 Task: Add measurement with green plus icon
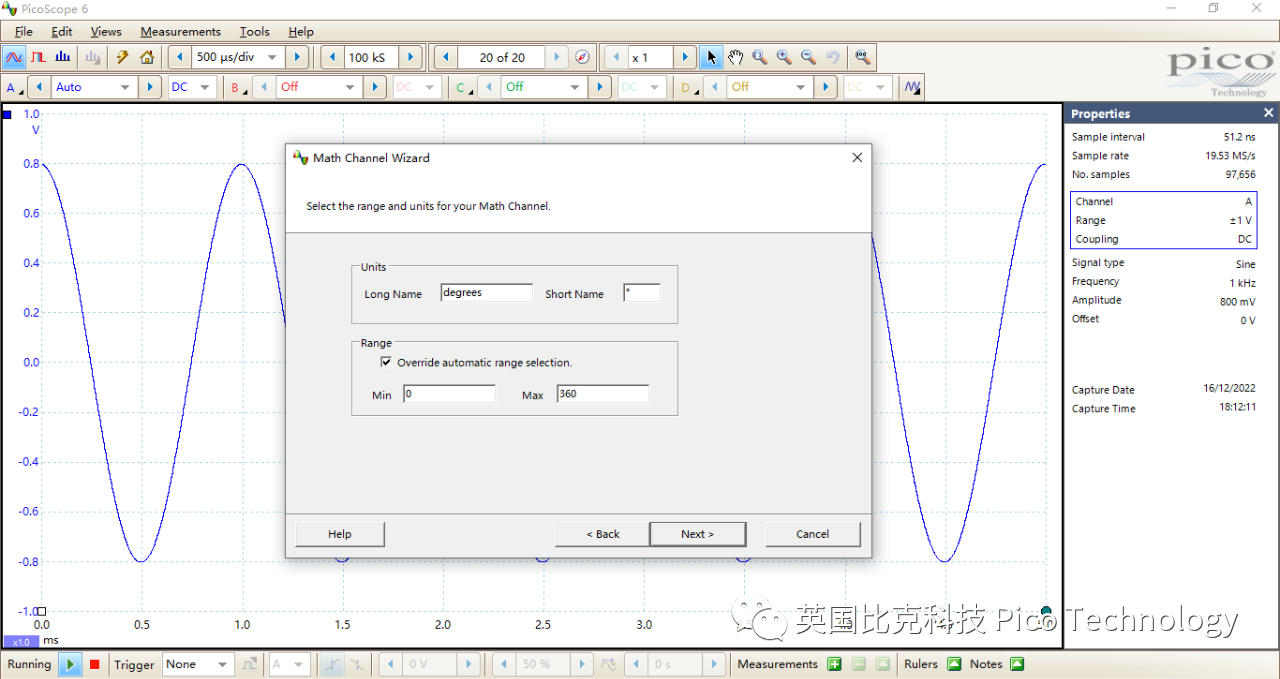834,664
